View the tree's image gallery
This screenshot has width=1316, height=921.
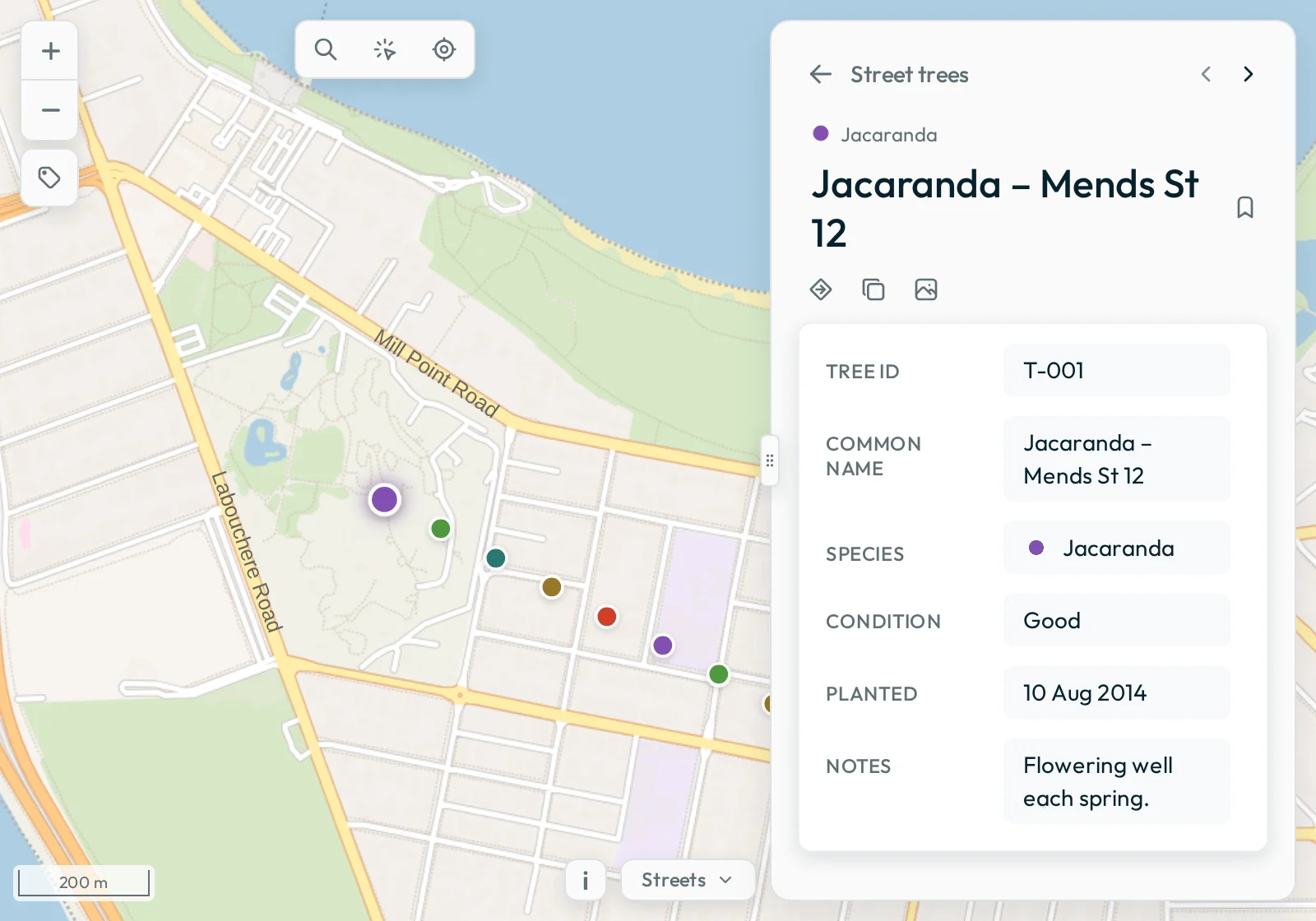926,289
